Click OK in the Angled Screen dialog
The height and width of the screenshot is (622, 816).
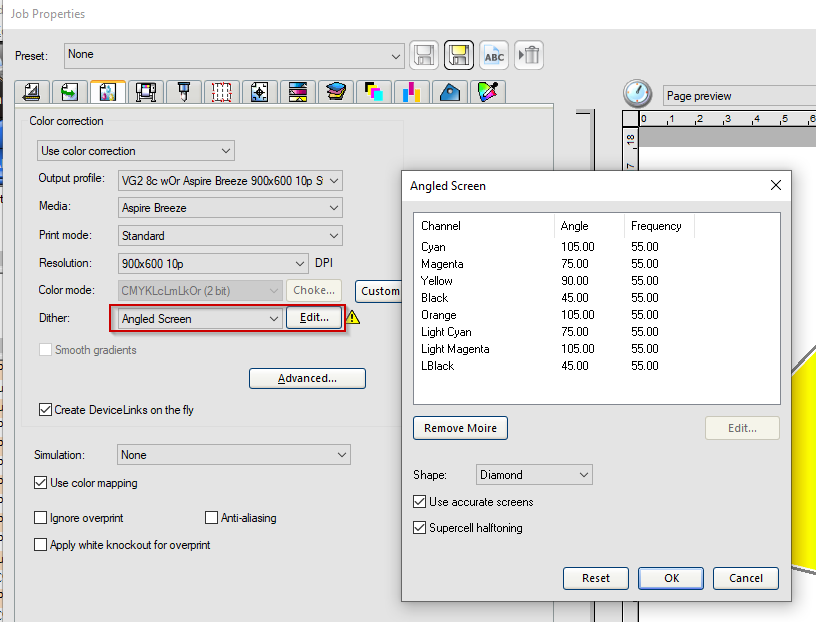pyautogui.click(x=671, y=578)
